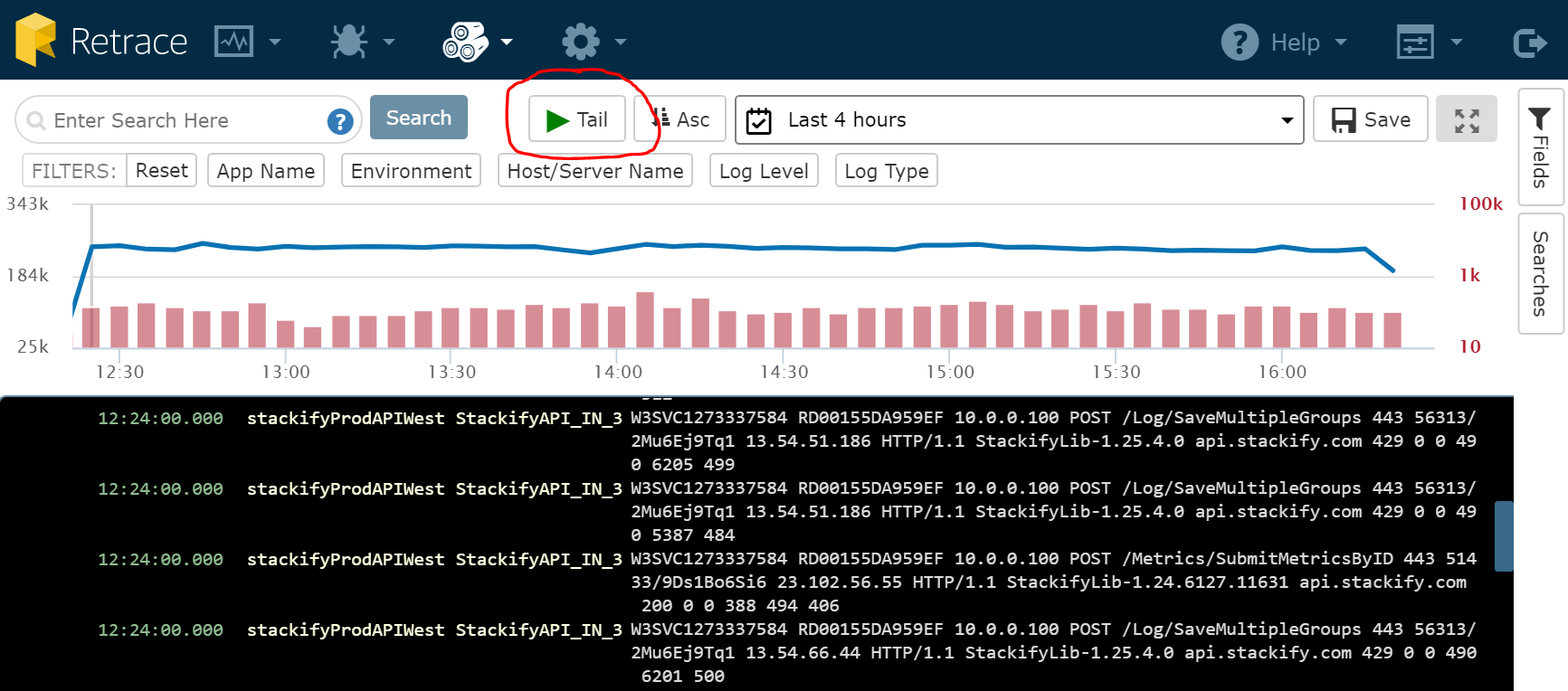Click the 100k right axis value
The image size is (1568, 691).
[1481, 204]
